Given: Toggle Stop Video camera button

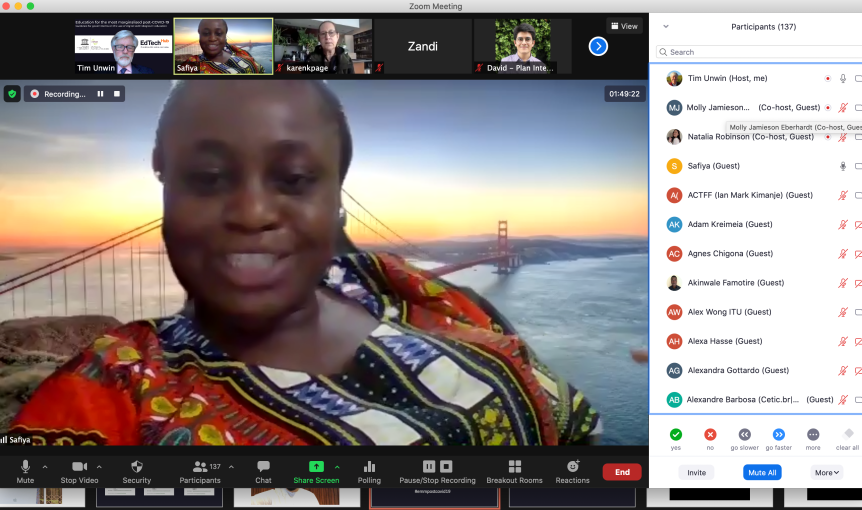Looking at the screenshot, I should pos(80,467).
